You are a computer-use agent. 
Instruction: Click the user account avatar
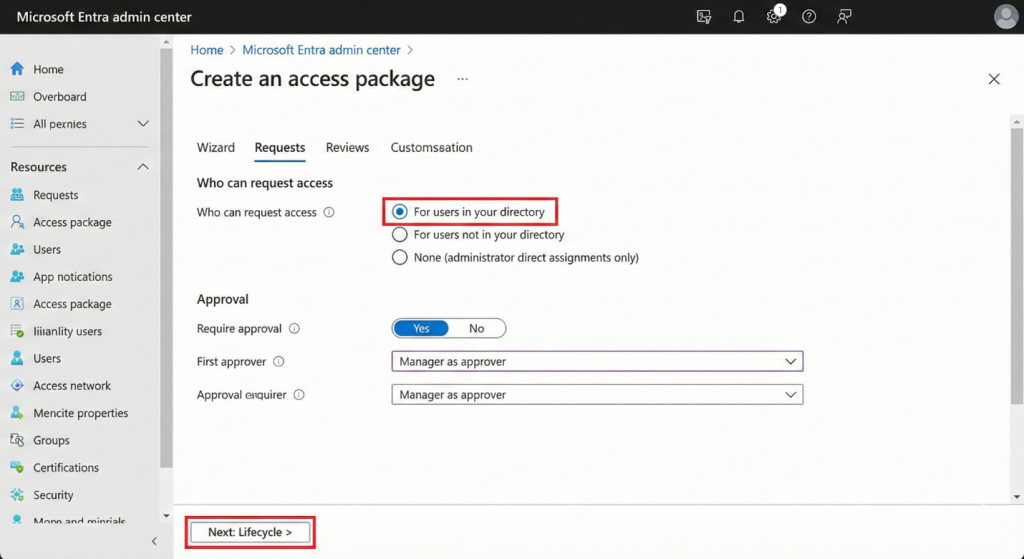[1005, 17]
